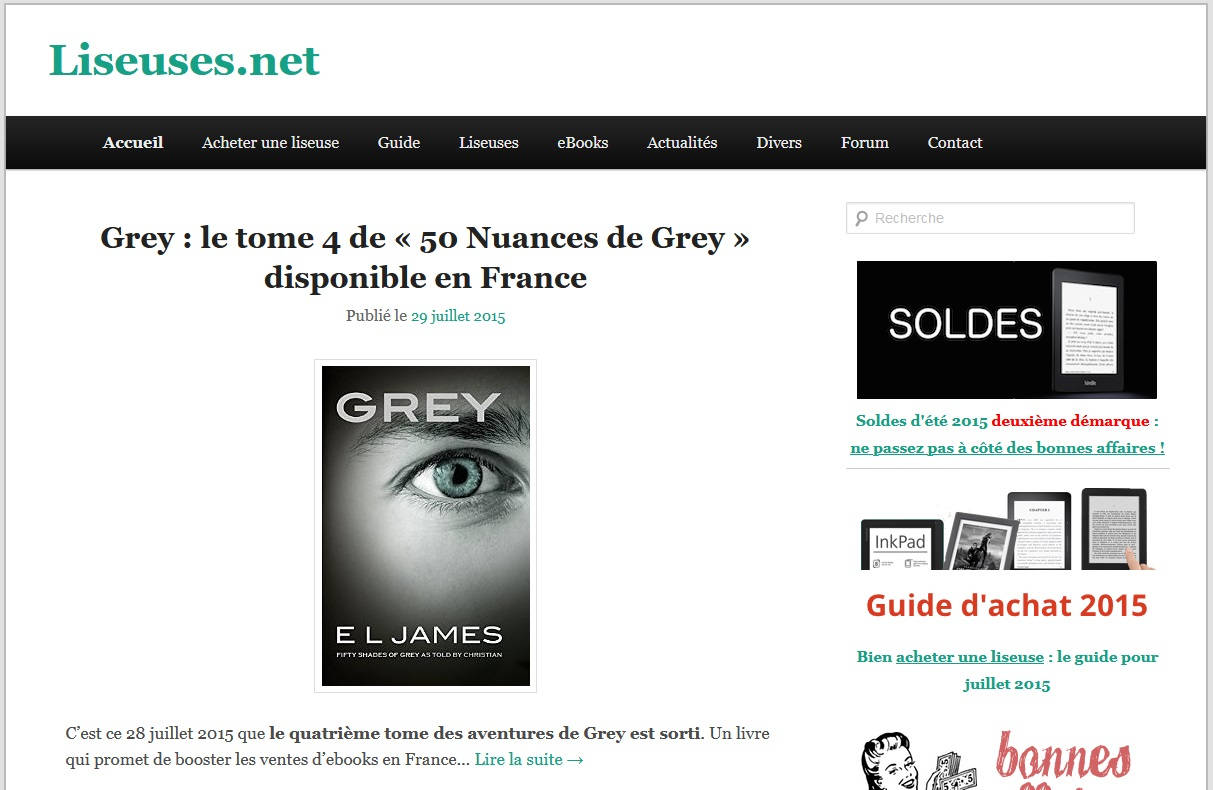Open the eBooks menu item
Viewport: 1213px width, 790px height.
pos(583,143)
